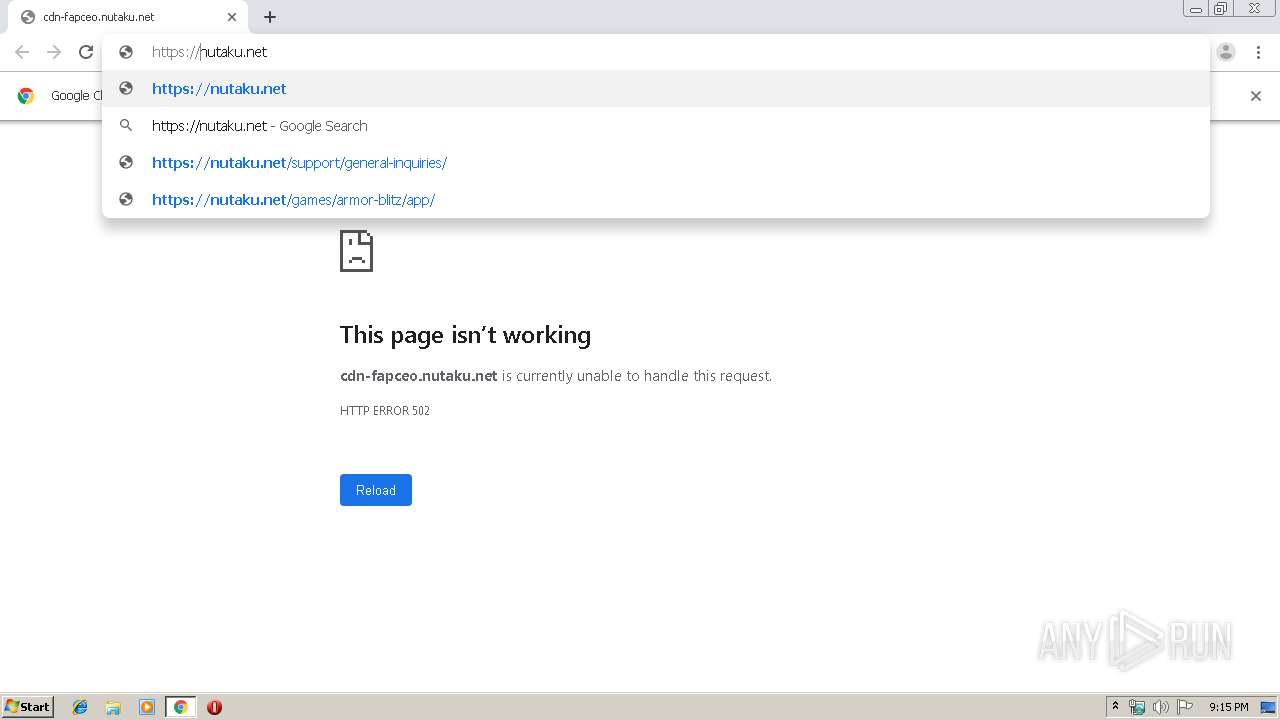Restore down the Chrome window

pyautogui.click(x=1221, y=8)
